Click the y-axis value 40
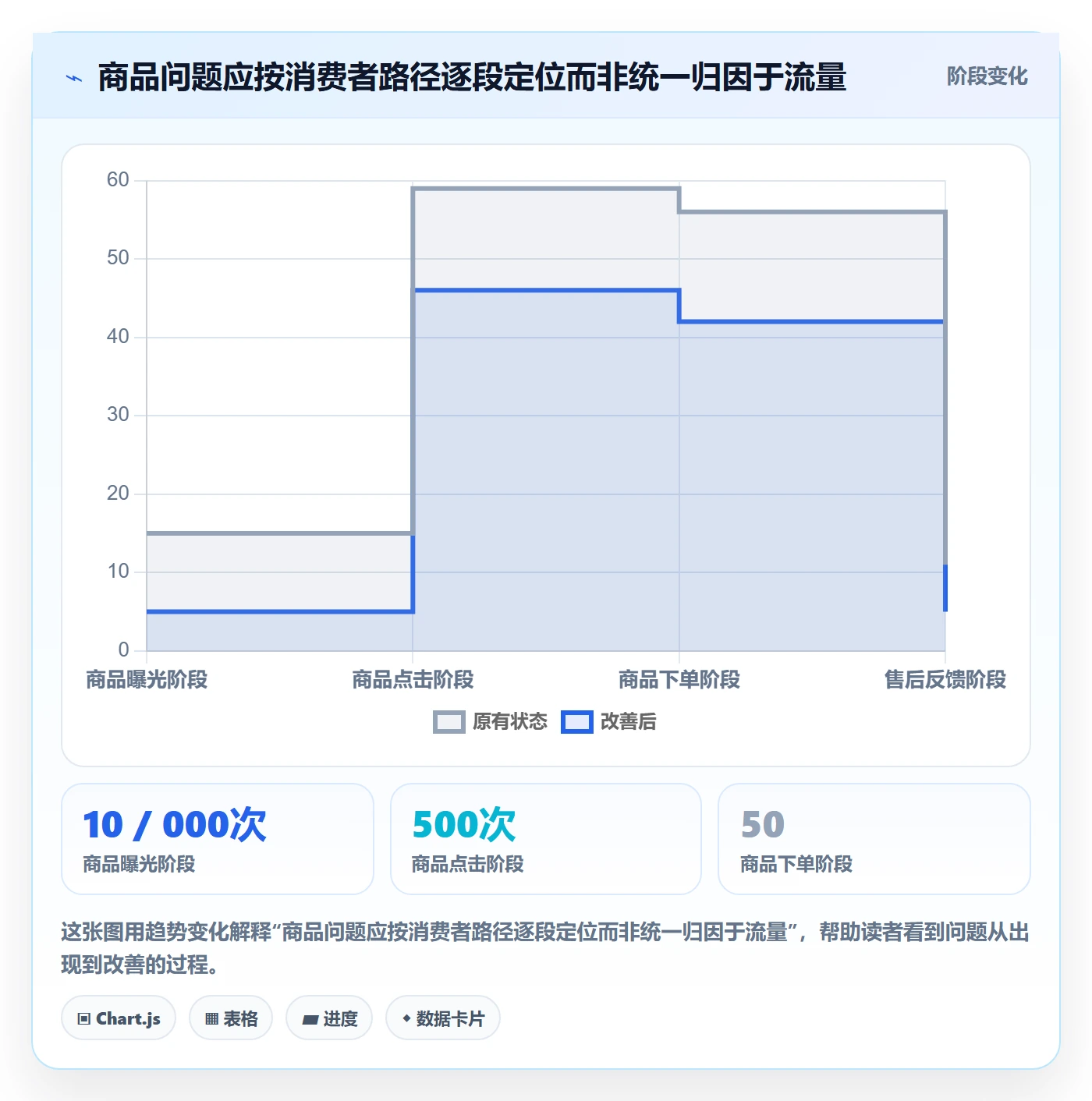 tap(118, 337)
